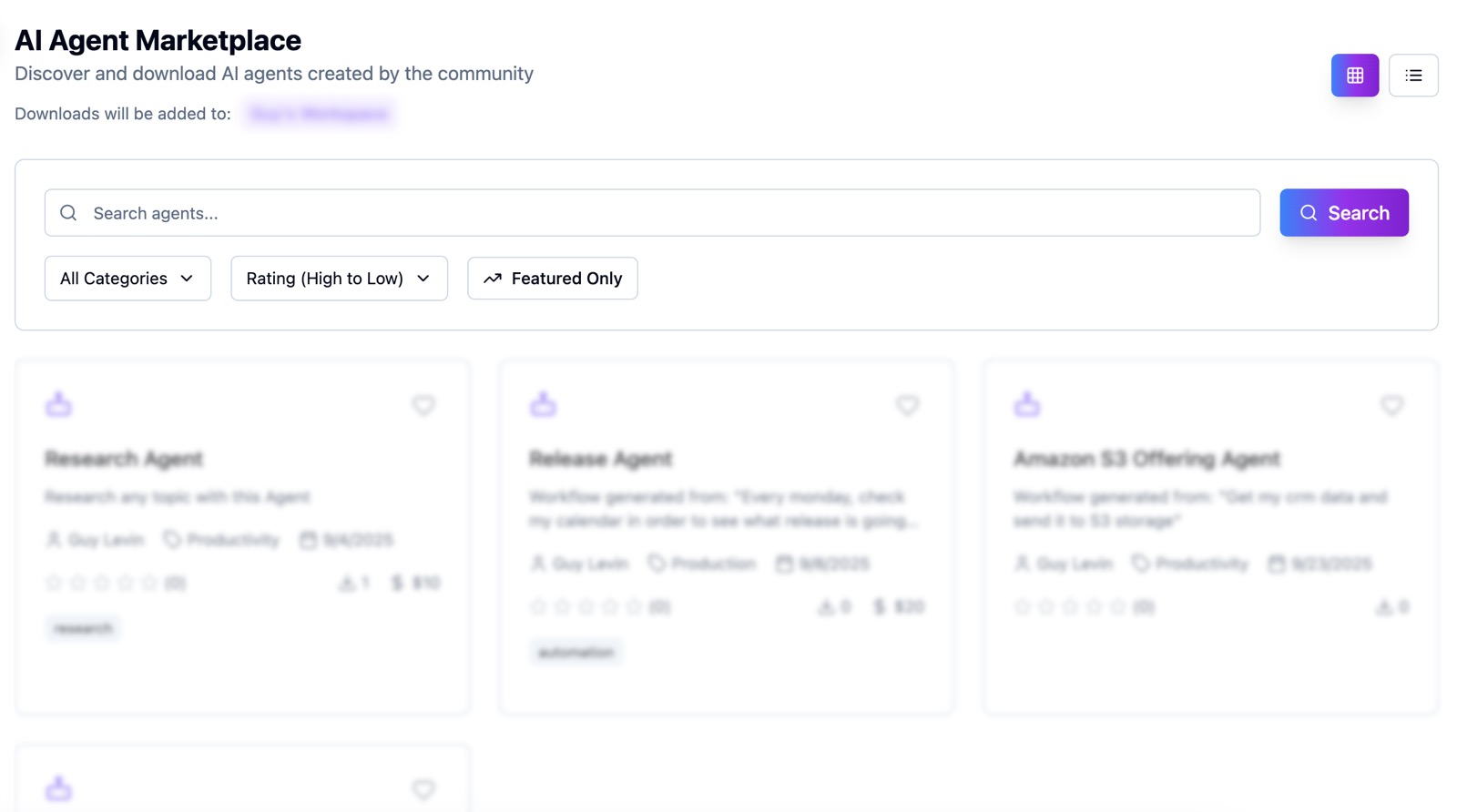Click the $10 price on Research Agent
Image resolution: width=1457 pixels, height=812 pixels.
415,583
